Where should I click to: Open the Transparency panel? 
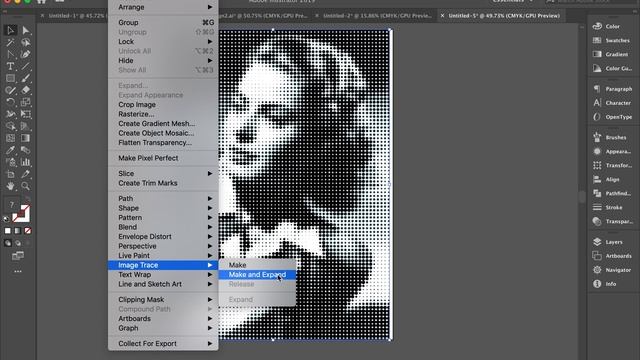612,221
